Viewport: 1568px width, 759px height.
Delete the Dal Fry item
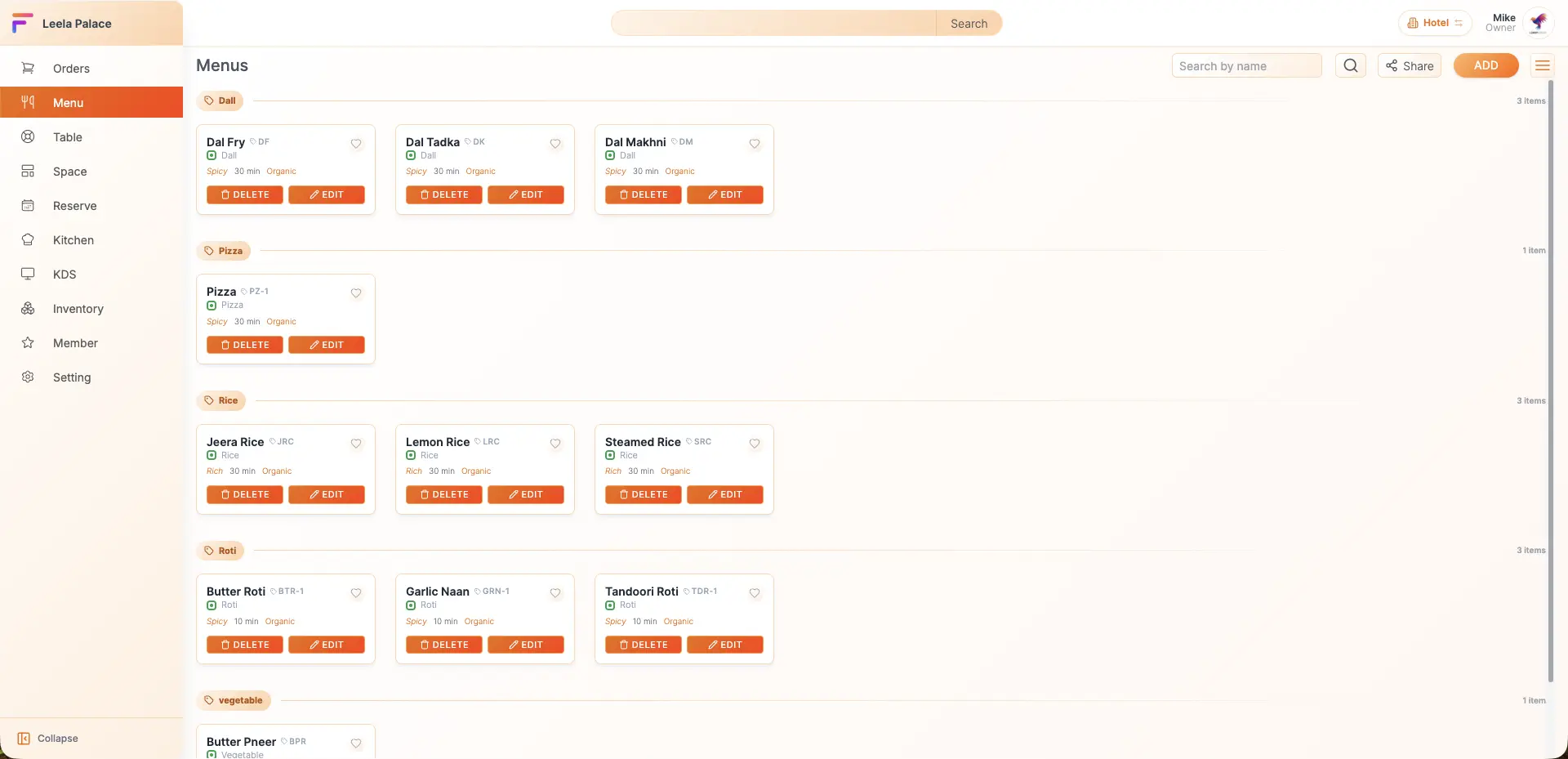[x=245, y=195]
